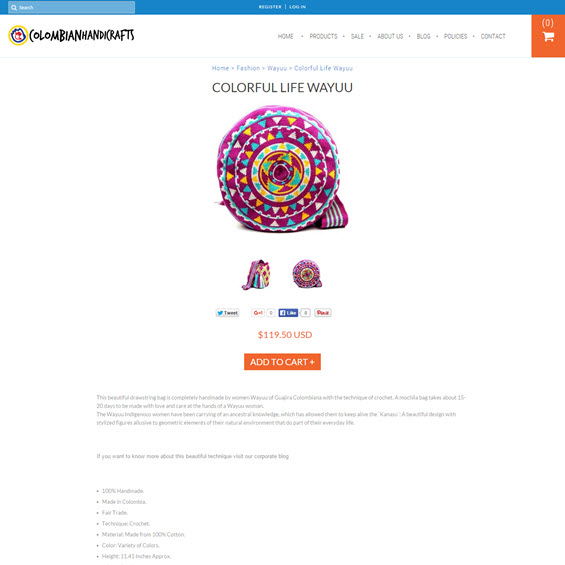
Task: Click the ColombianHandicrafts logo
Action: [x=71, y=35]
